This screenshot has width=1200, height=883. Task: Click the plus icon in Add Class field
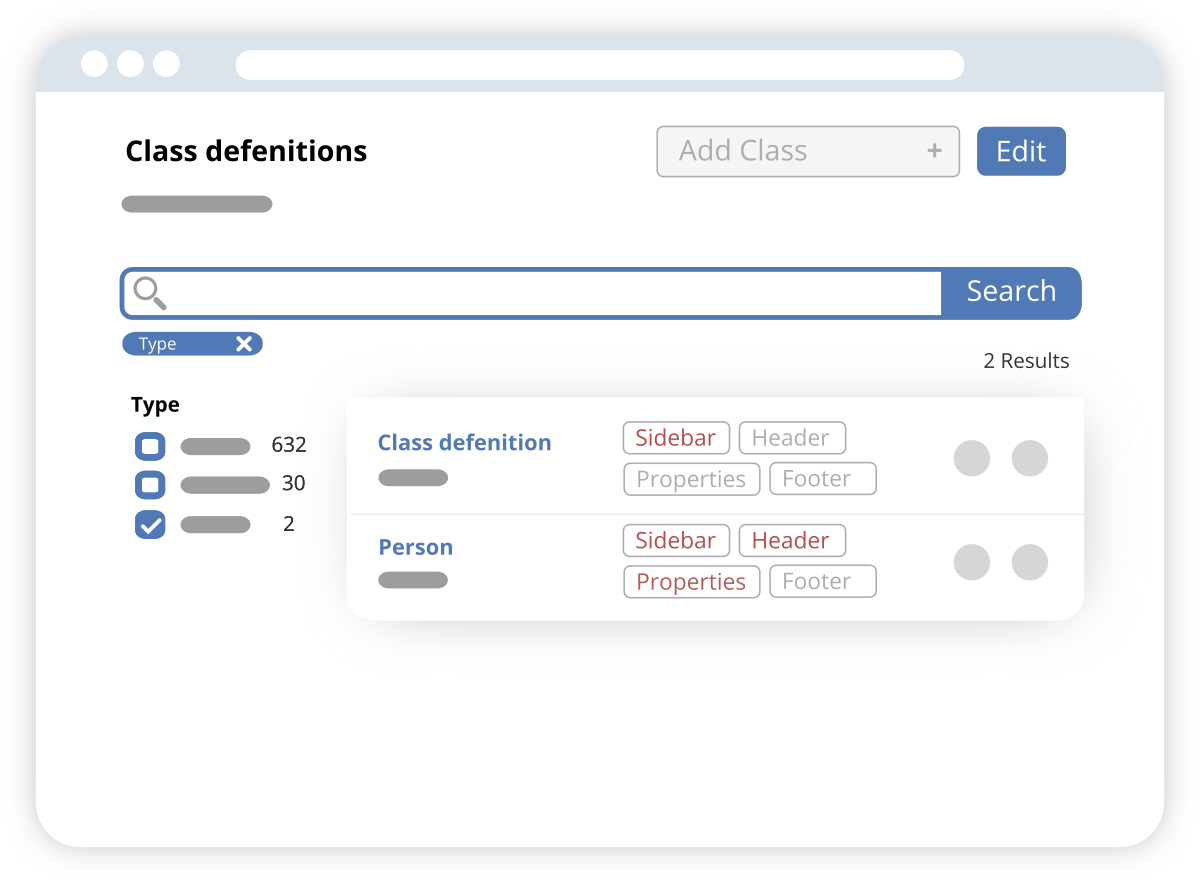point(934,151)
